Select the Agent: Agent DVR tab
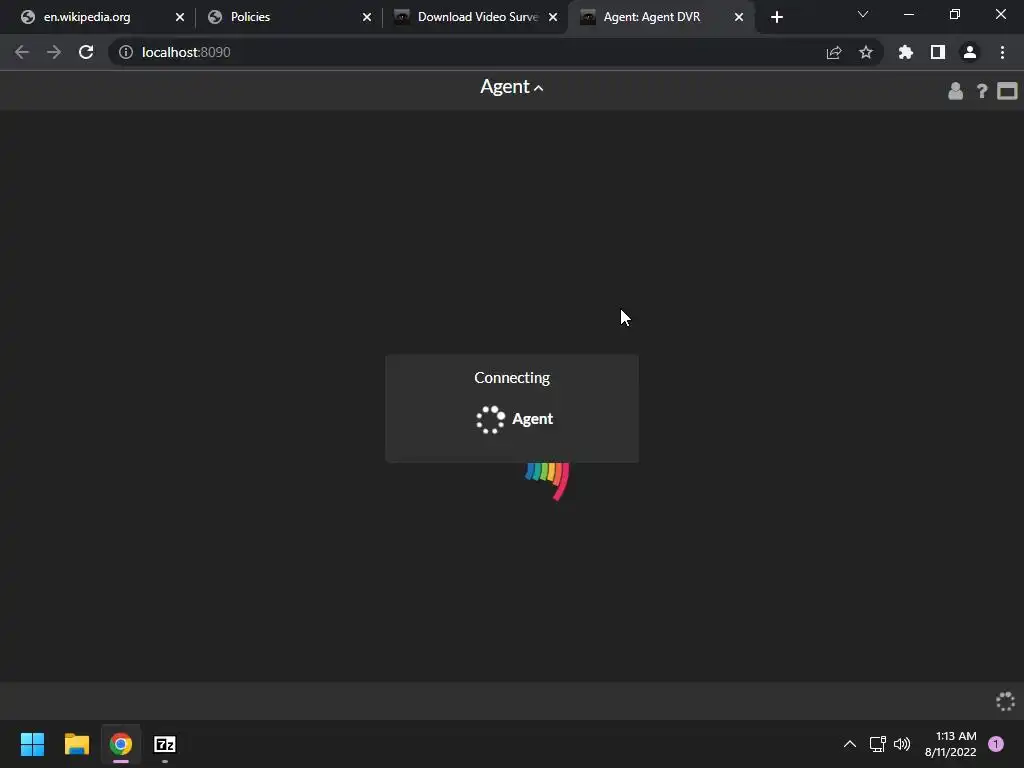Screen dimensions: 1024x768 coord(661,17)
